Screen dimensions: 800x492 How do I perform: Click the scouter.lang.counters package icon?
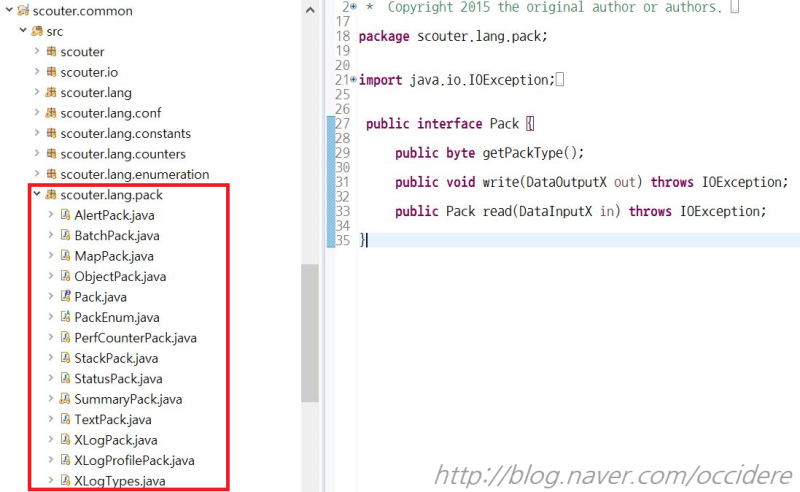51,153
